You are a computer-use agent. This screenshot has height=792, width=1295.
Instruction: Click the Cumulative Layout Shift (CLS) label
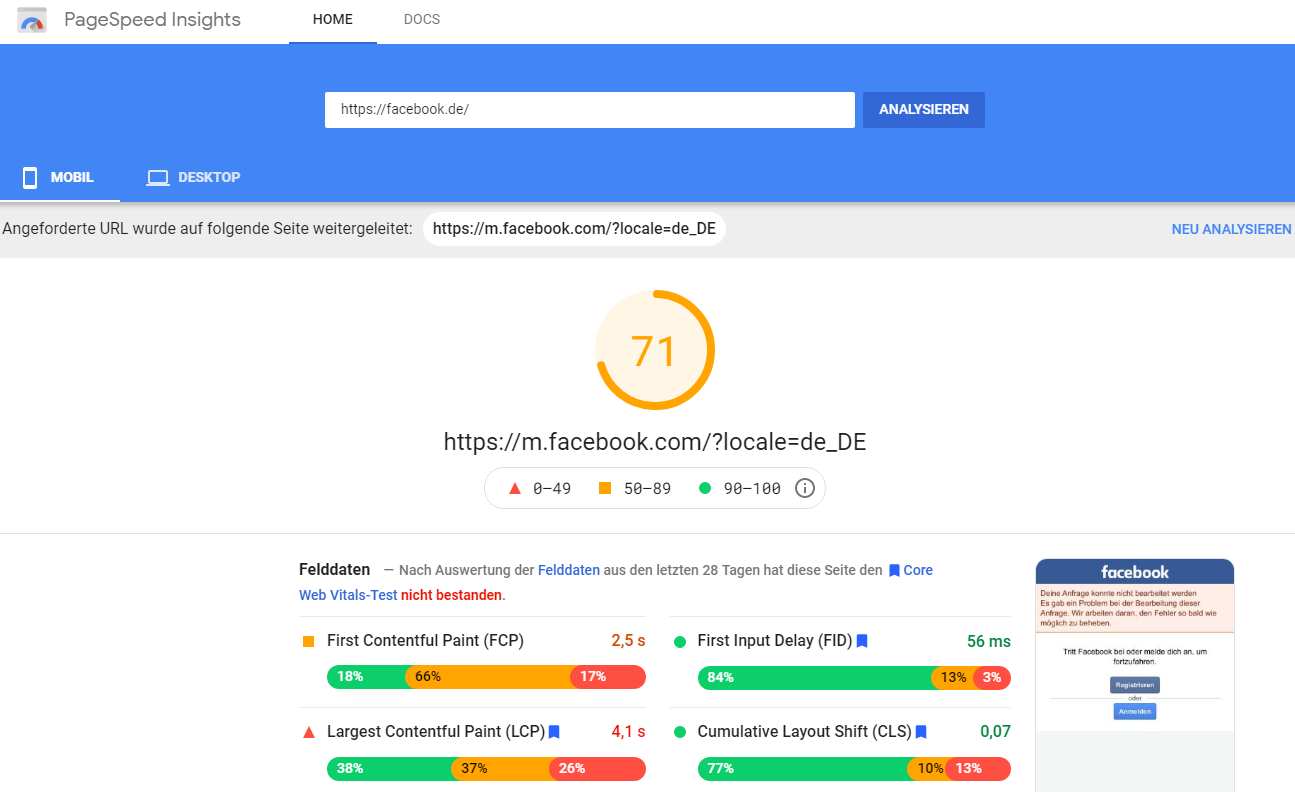805,732
